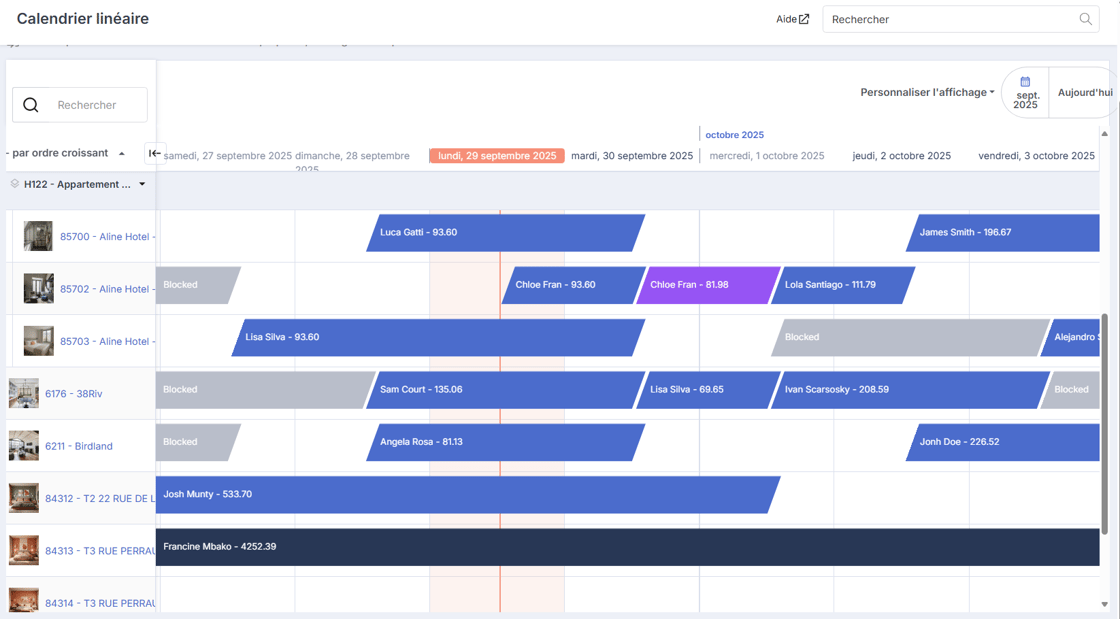
Task: Click the octobre 2025 month label
Action: click(734, 135)
